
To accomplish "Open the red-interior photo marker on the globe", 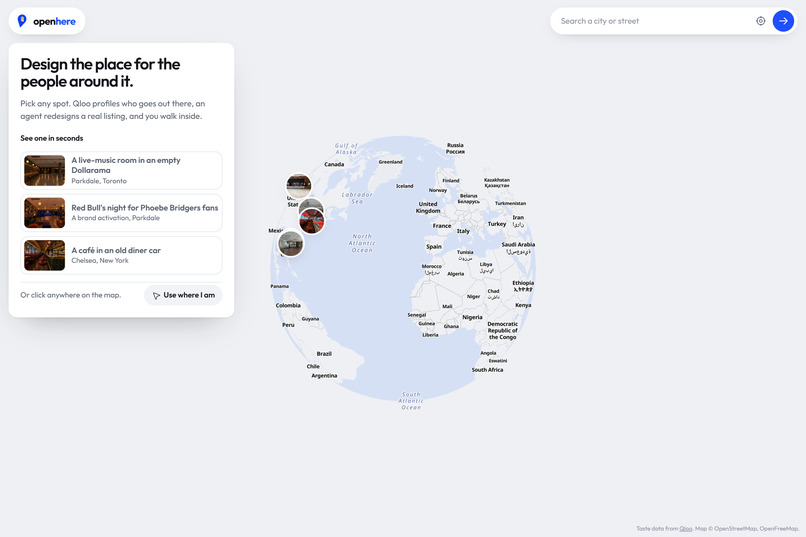I will pyautogui.click(x=312, y=221).
